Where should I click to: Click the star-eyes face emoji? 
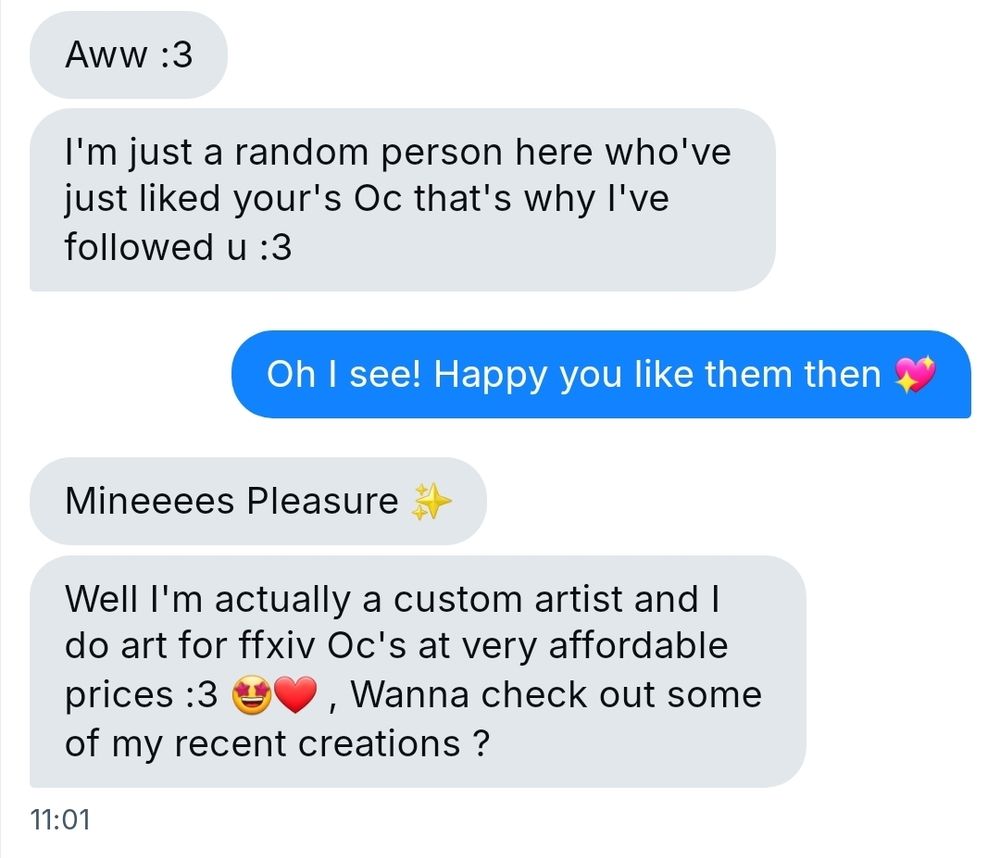(252, 695)
